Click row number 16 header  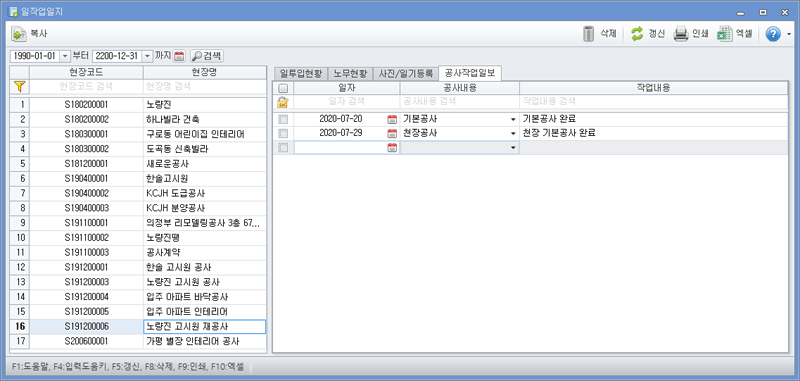[20, 326]
